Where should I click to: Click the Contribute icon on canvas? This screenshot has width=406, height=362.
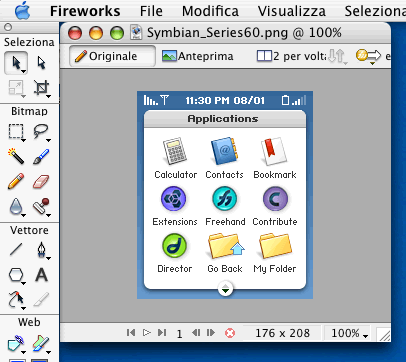click(x=275, y=199)
